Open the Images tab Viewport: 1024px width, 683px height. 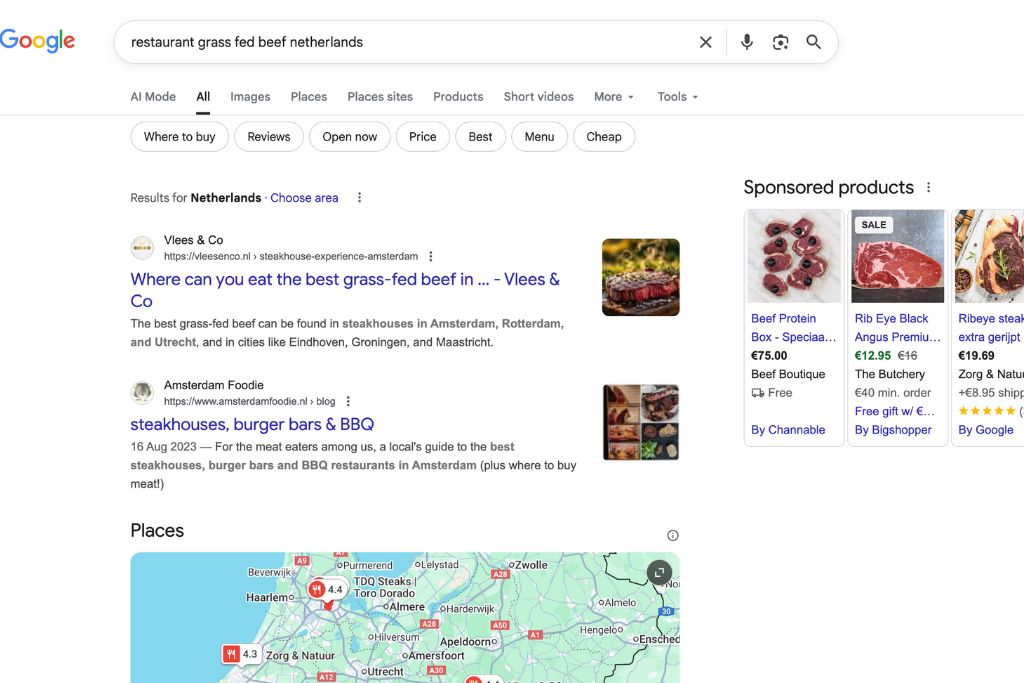pos(250,97)
